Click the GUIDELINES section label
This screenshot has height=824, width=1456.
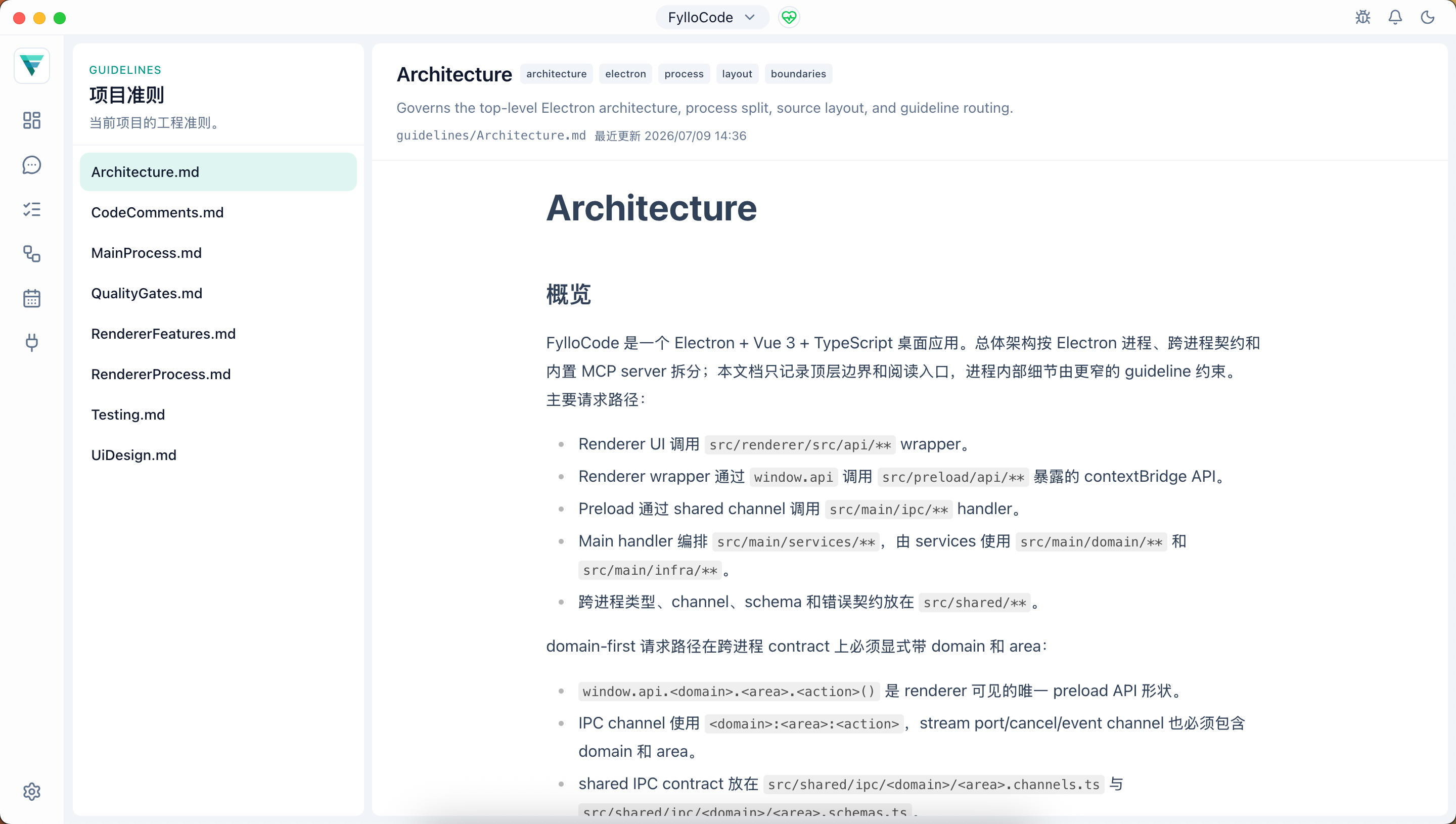[125, 70]
